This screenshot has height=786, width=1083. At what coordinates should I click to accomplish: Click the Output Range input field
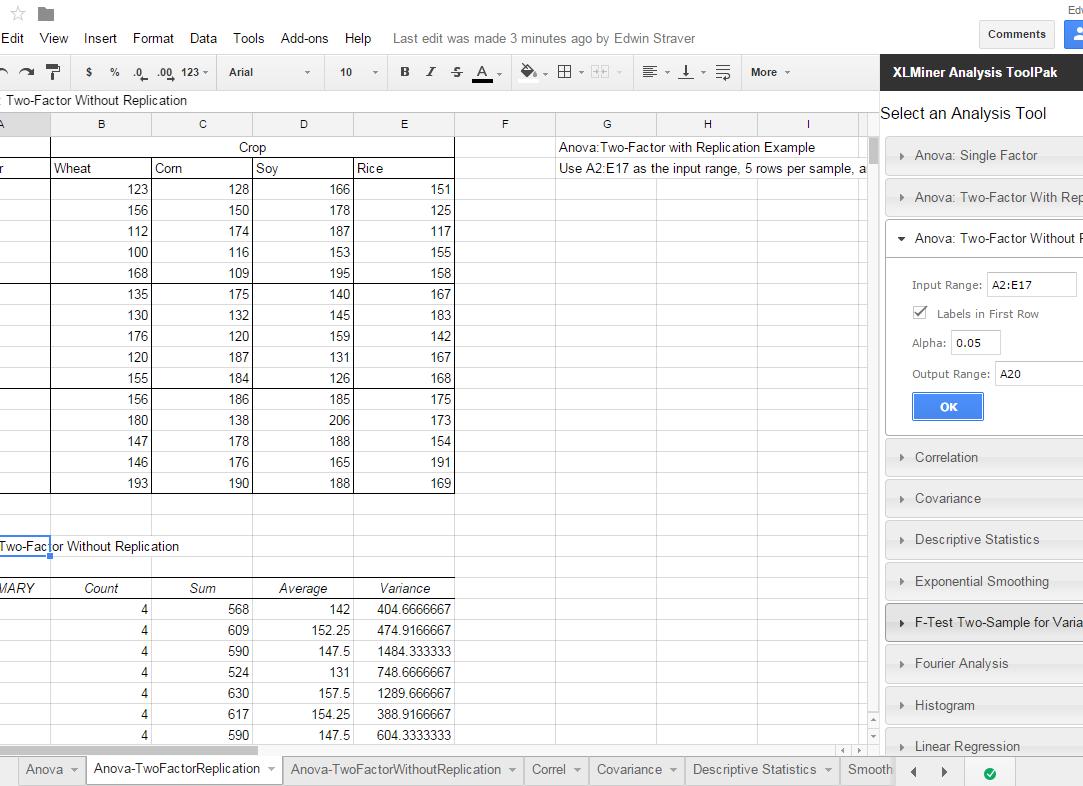click(x=1038, y=374)
